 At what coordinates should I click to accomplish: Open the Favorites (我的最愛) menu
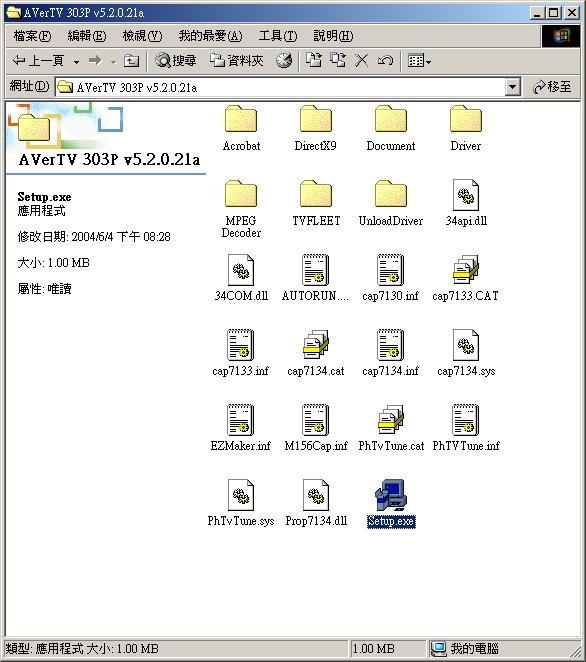[x=210, y=36]
